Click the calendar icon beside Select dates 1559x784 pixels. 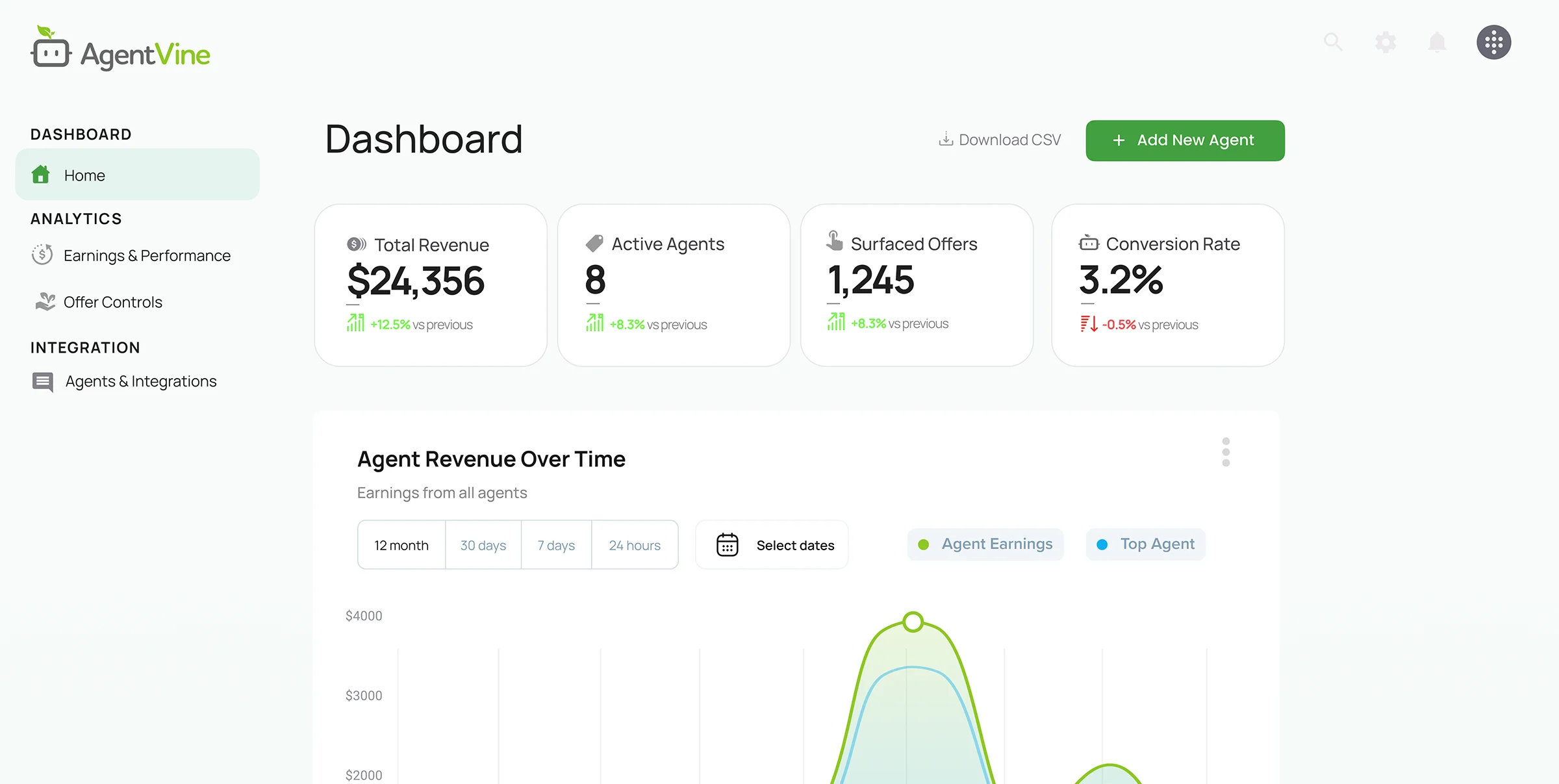[728, 544]
